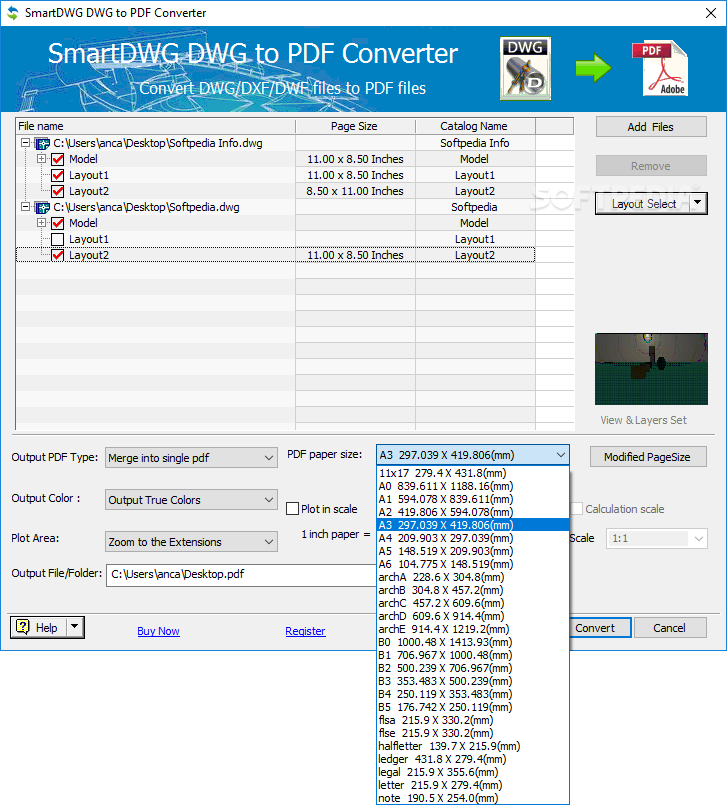The image size is (727, 805).
Task: Collapse the Softpedia Info.dwg tree node
Action: 25,143
